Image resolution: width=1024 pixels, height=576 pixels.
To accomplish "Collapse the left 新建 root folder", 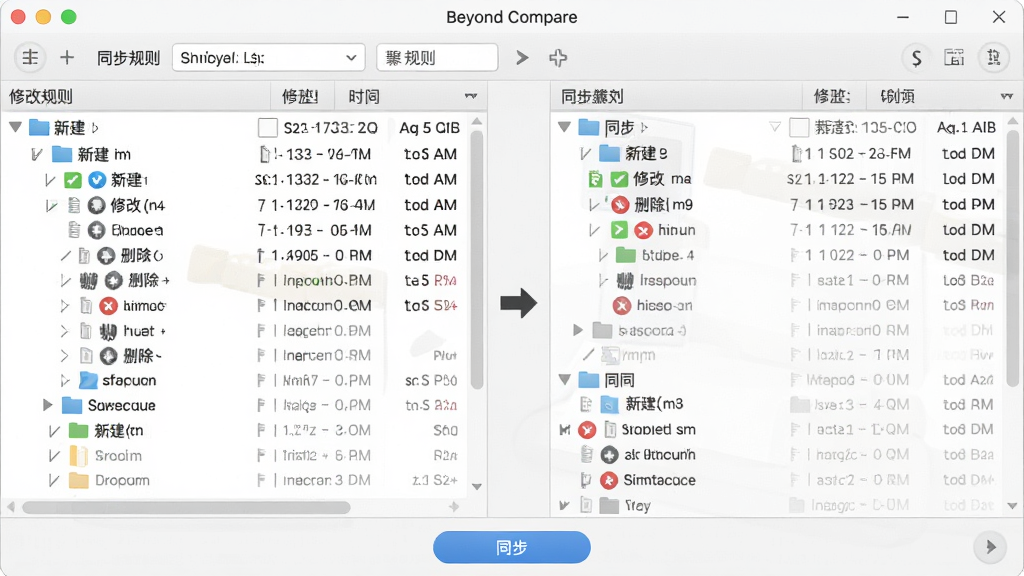I will click(x=15, y=127).
